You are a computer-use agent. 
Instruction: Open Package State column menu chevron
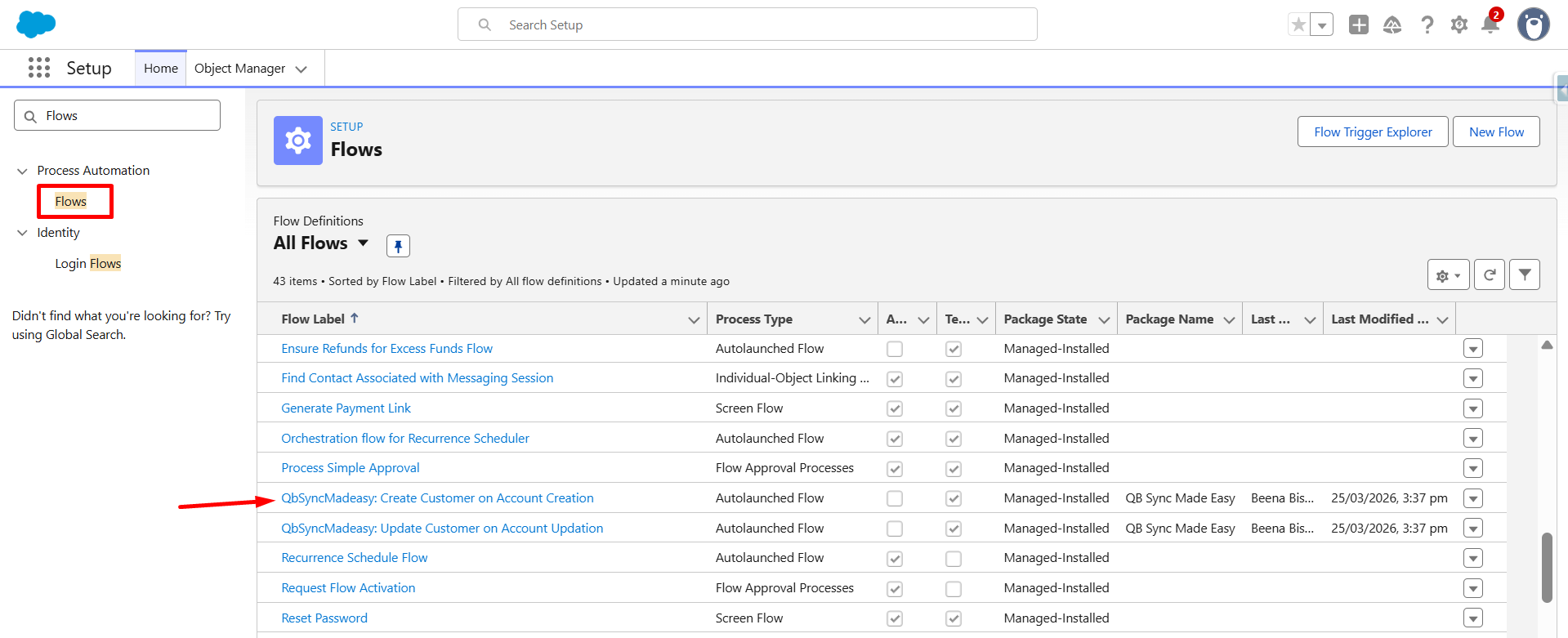click(1104, 319)
